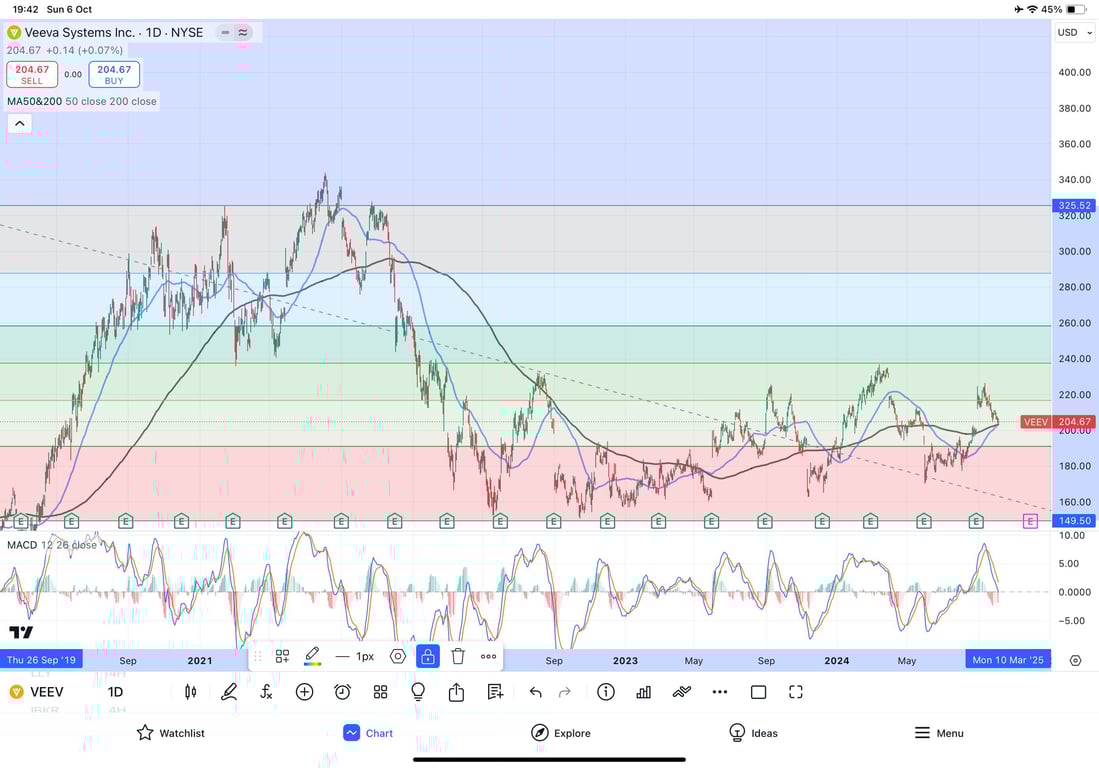The height and width of the screenshot is (768, 1099).
Task: Open the three-dots more options in bottom toolbar
Action: (720, 692)
